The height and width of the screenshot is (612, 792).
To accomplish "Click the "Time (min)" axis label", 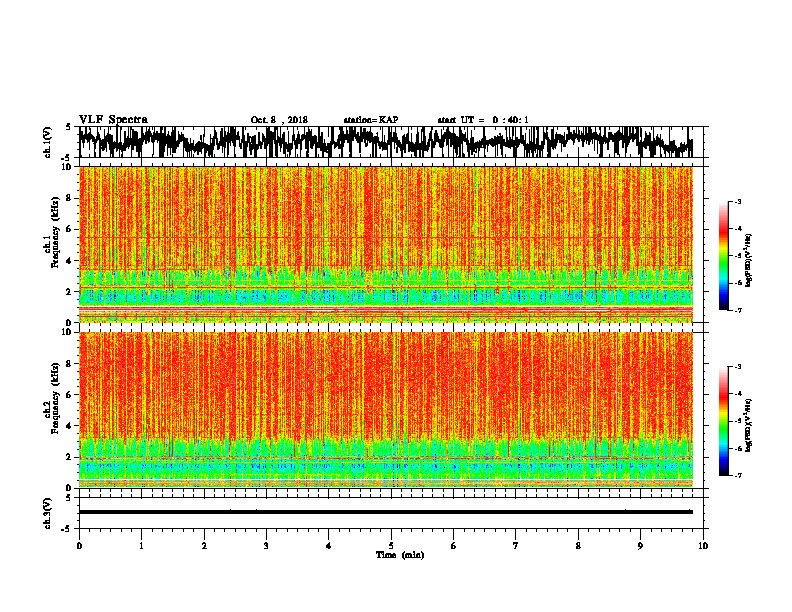I will [x=400, y=555].
